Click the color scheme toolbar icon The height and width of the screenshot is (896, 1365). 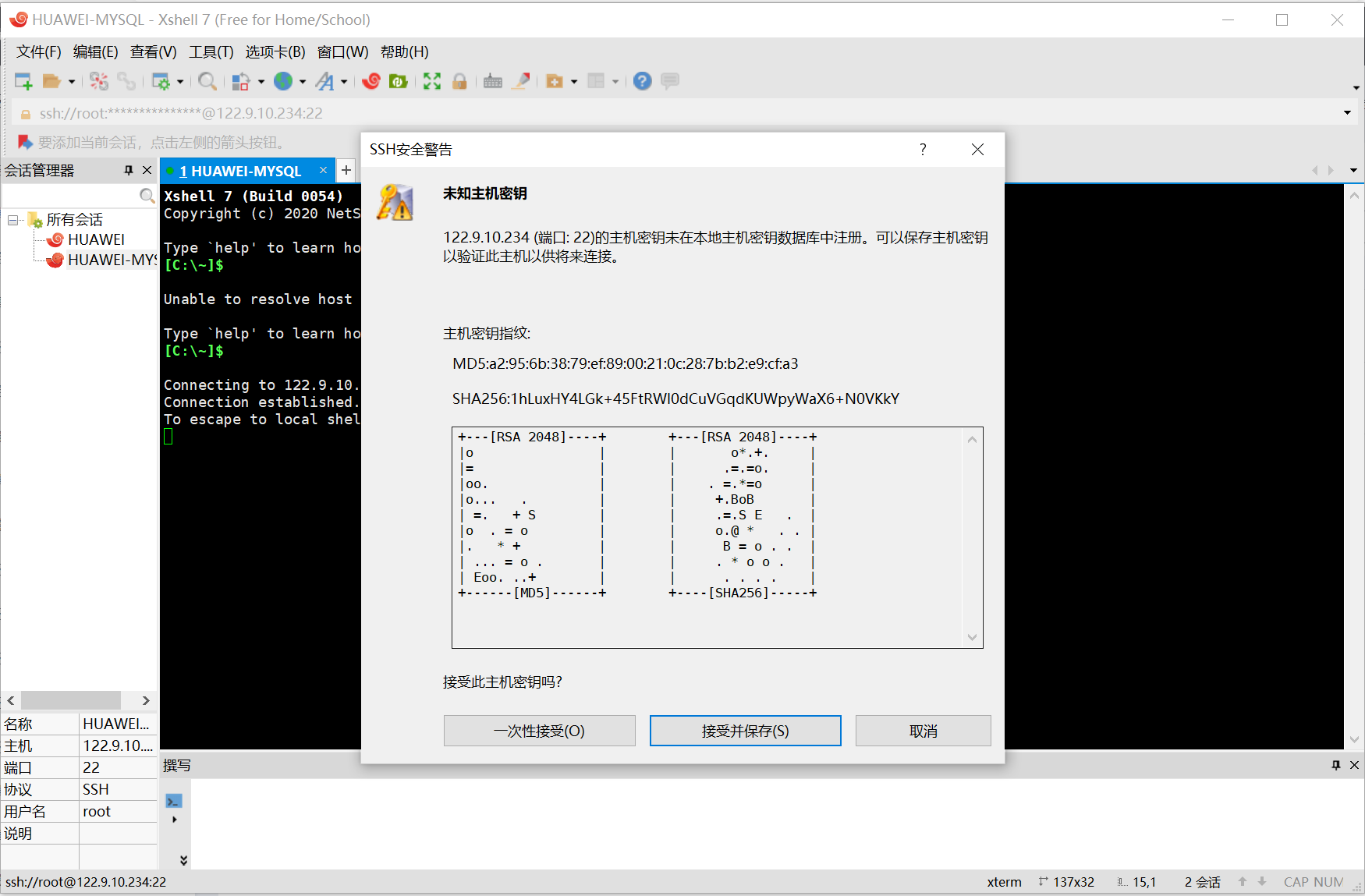click(x=241, y=81)
